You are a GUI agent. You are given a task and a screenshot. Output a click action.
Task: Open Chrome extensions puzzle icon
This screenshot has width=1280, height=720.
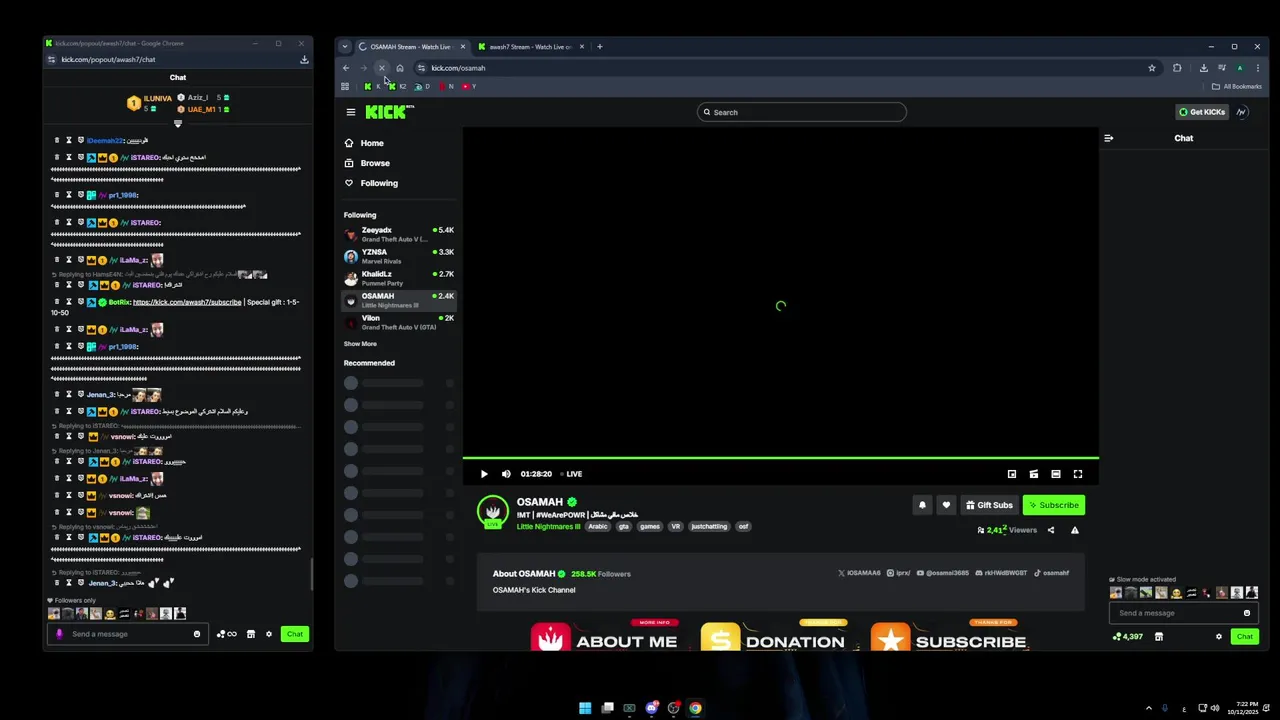point(1177,68)
